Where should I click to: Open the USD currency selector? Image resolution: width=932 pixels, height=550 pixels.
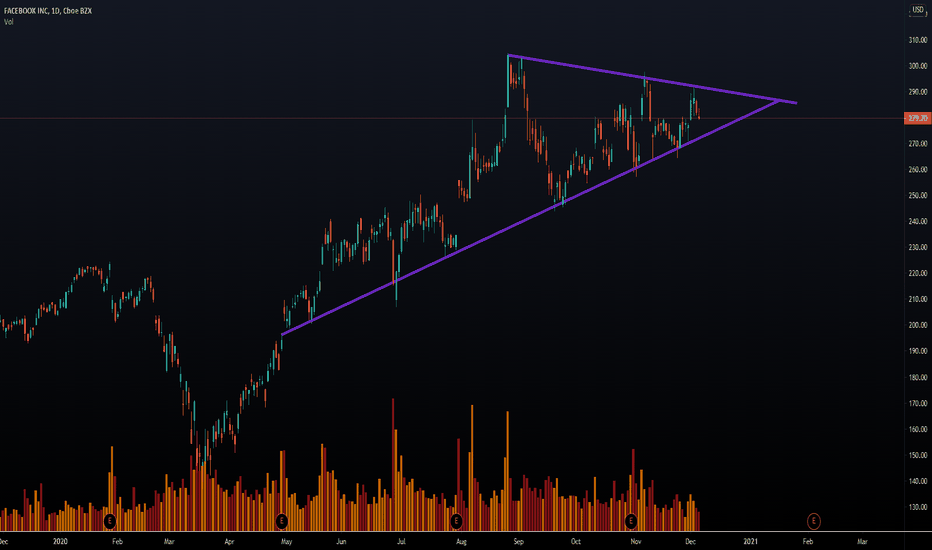click(x=918, y=10)
